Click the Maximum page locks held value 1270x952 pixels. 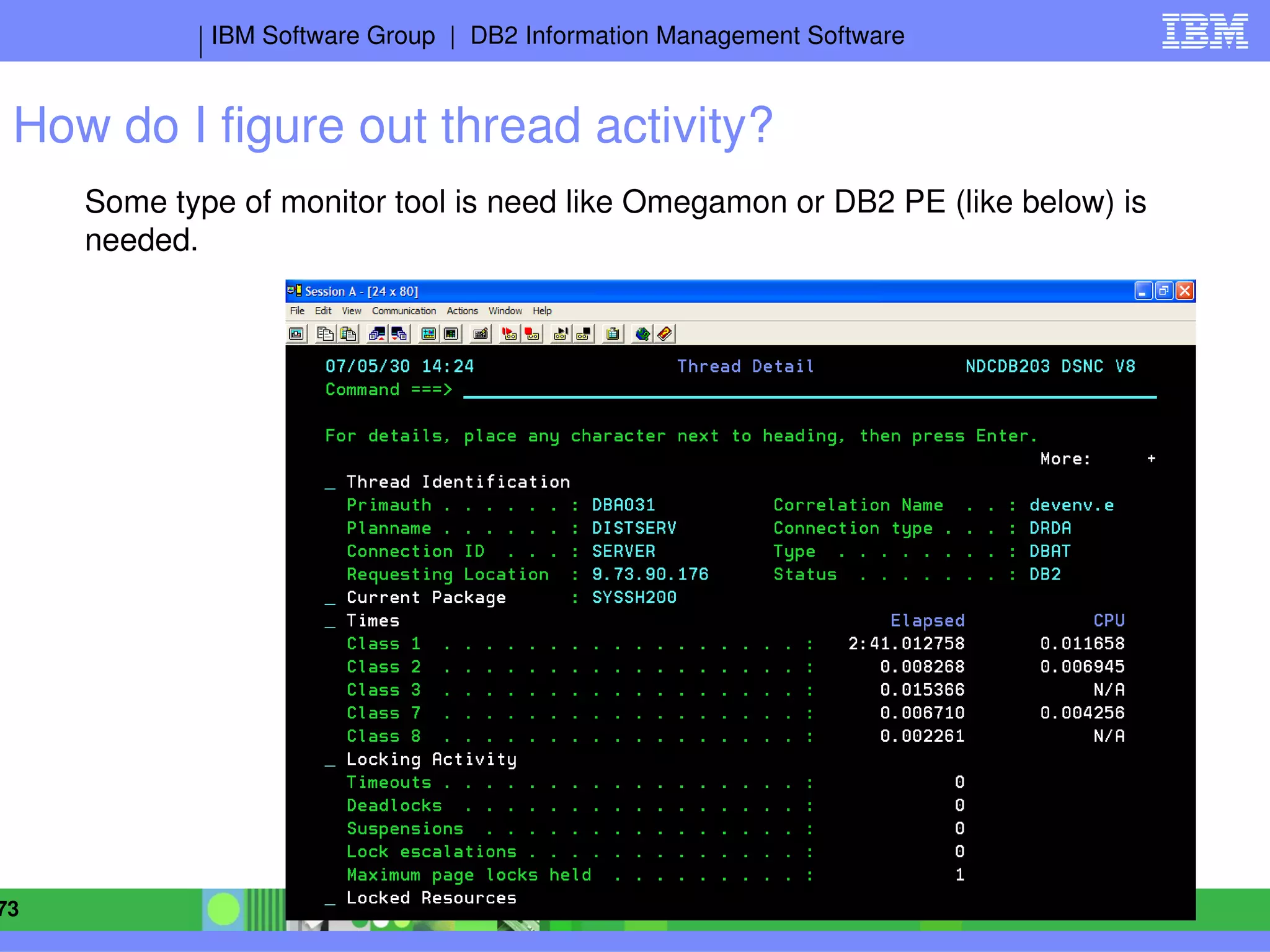pyautogui.click(x=959, y=875)
